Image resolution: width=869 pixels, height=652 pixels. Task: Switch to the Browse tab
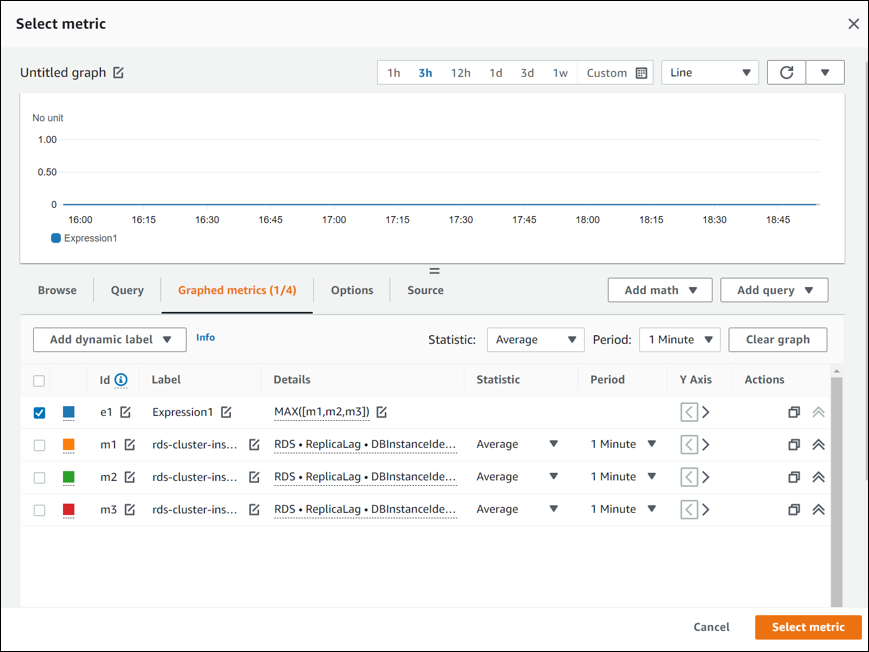click(57, 290)
